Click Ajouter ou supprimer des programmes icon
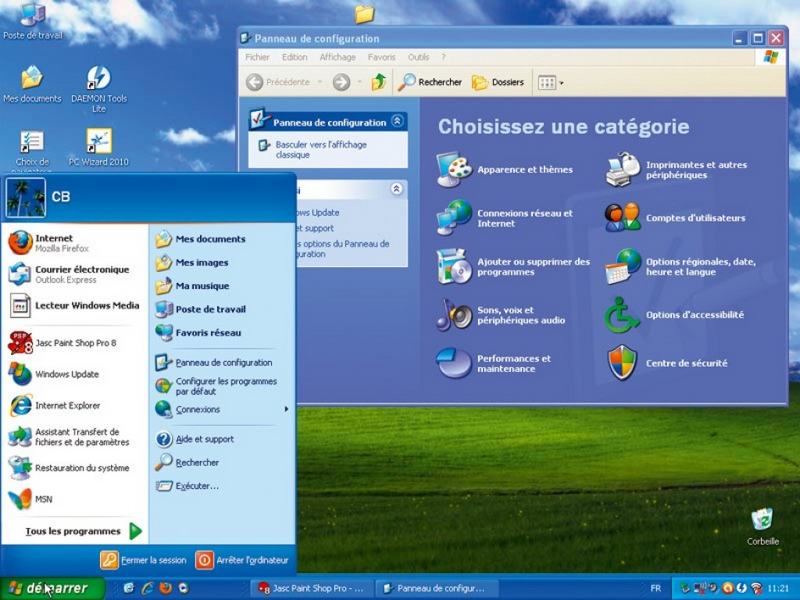The width and height of the screenshot is (800, 600). (x=454, y=266)
